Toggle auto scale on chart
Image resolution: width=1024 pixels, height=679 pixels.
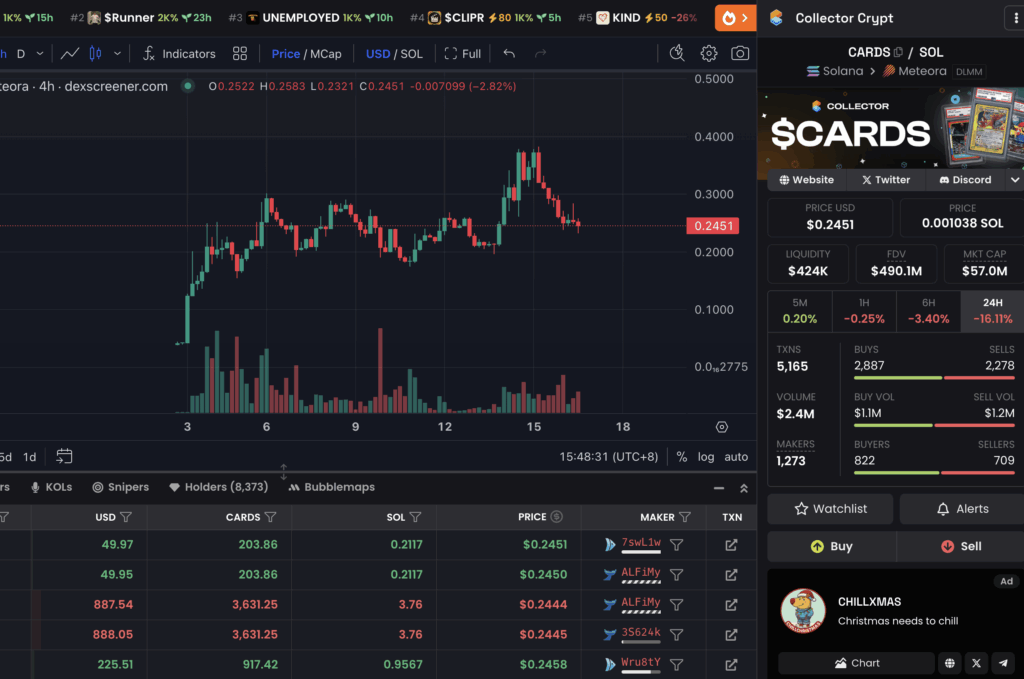click(736, 457)
